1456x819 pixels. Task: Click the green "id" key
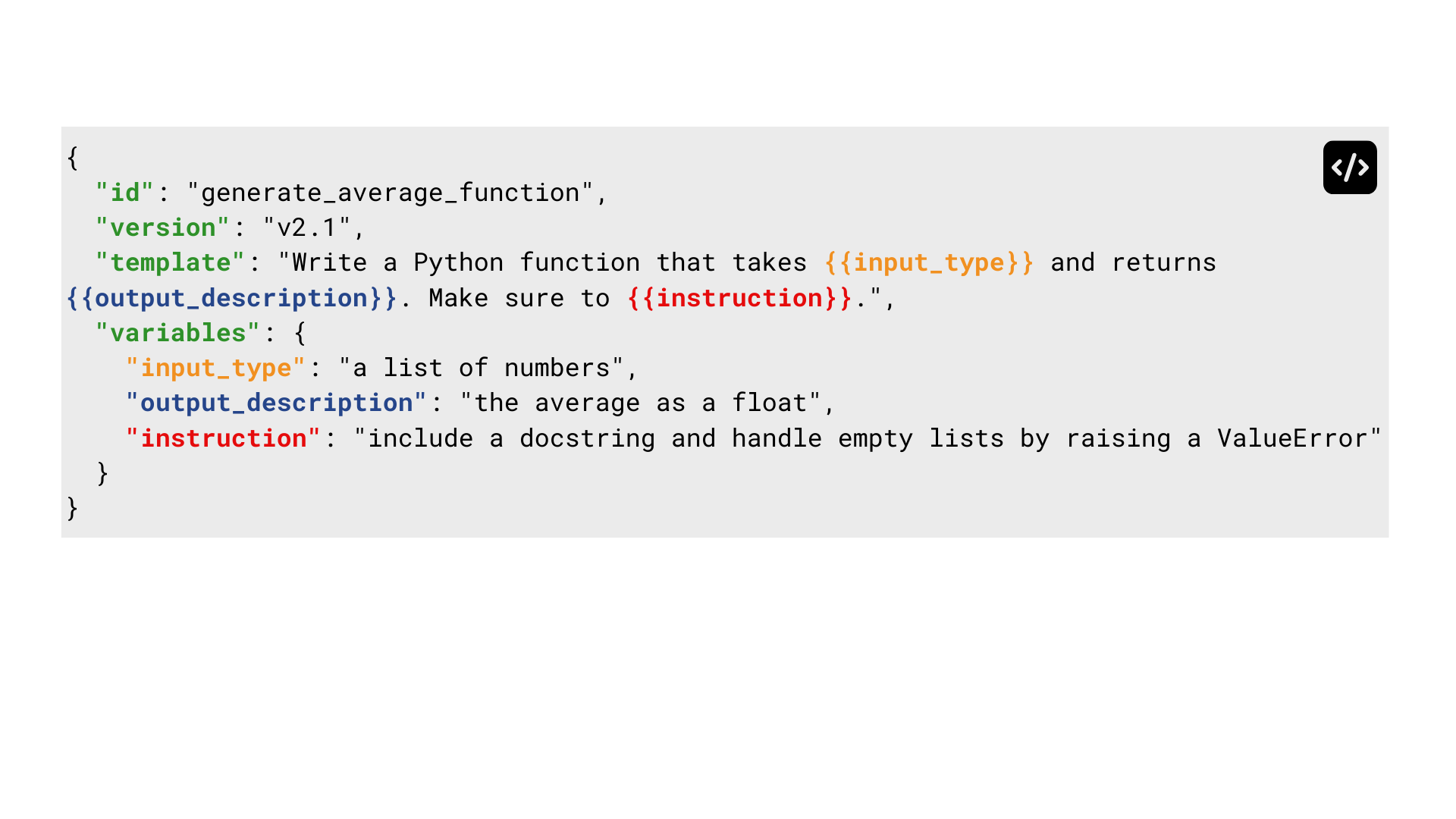(125, 193)
